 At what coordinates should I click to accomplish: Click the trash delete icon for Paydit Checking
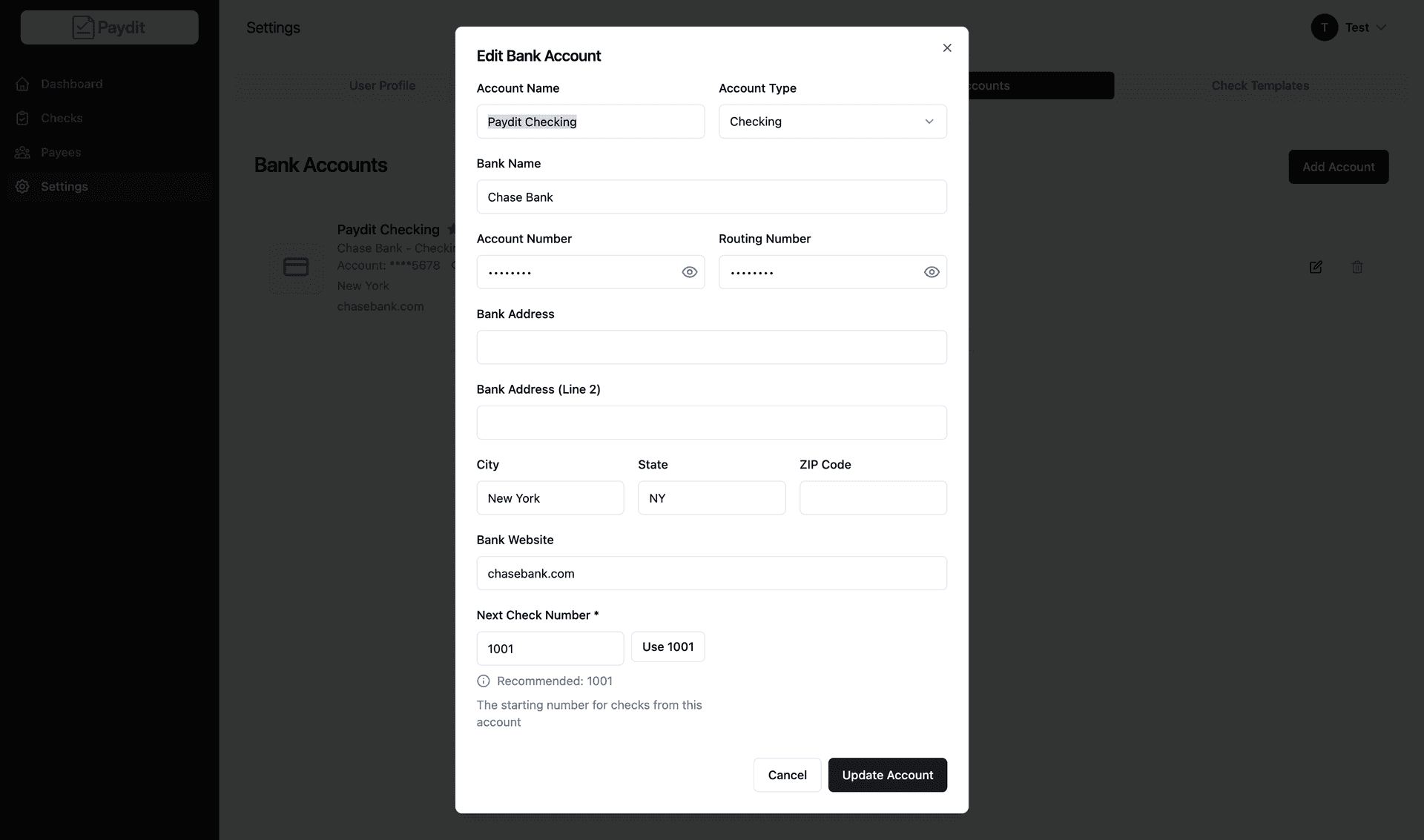1357,267
